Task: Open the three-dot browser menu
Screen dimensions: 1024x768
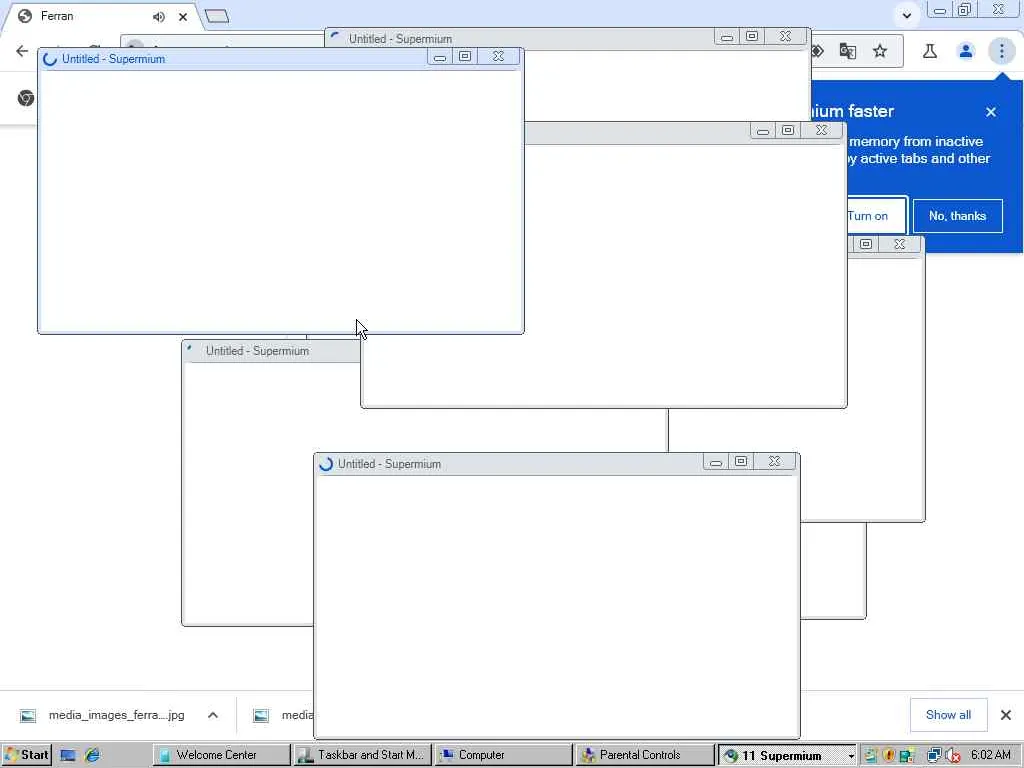Action: [1001, 51]
